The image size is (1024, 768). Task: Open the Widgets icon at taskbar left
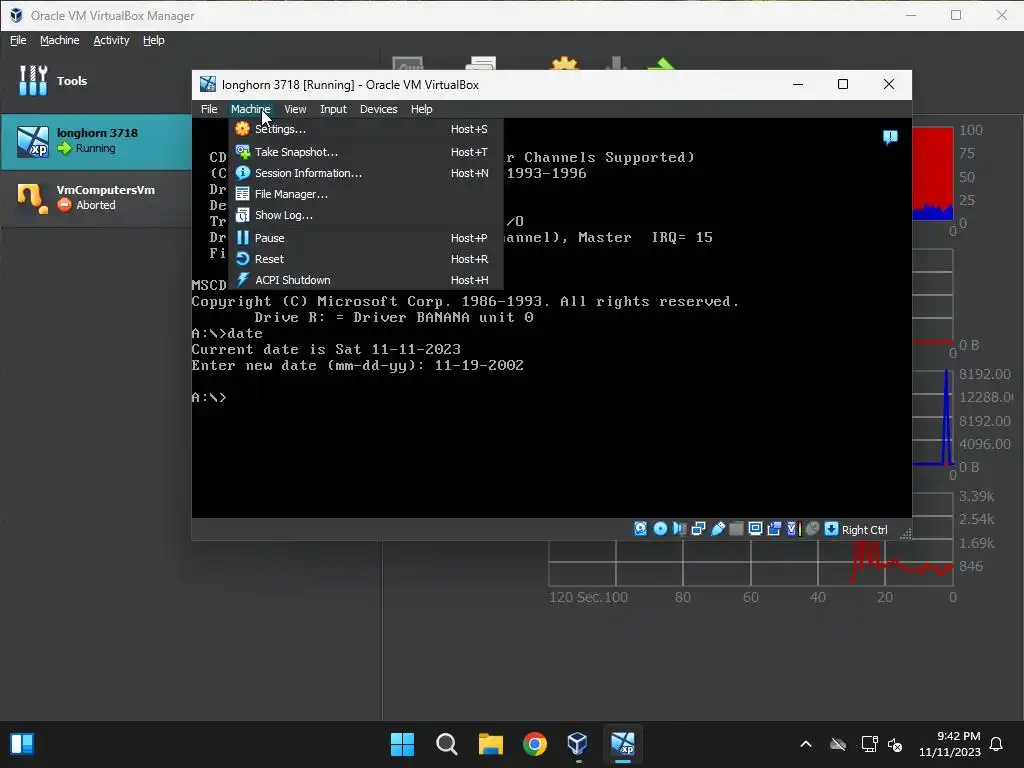[22, 744]
